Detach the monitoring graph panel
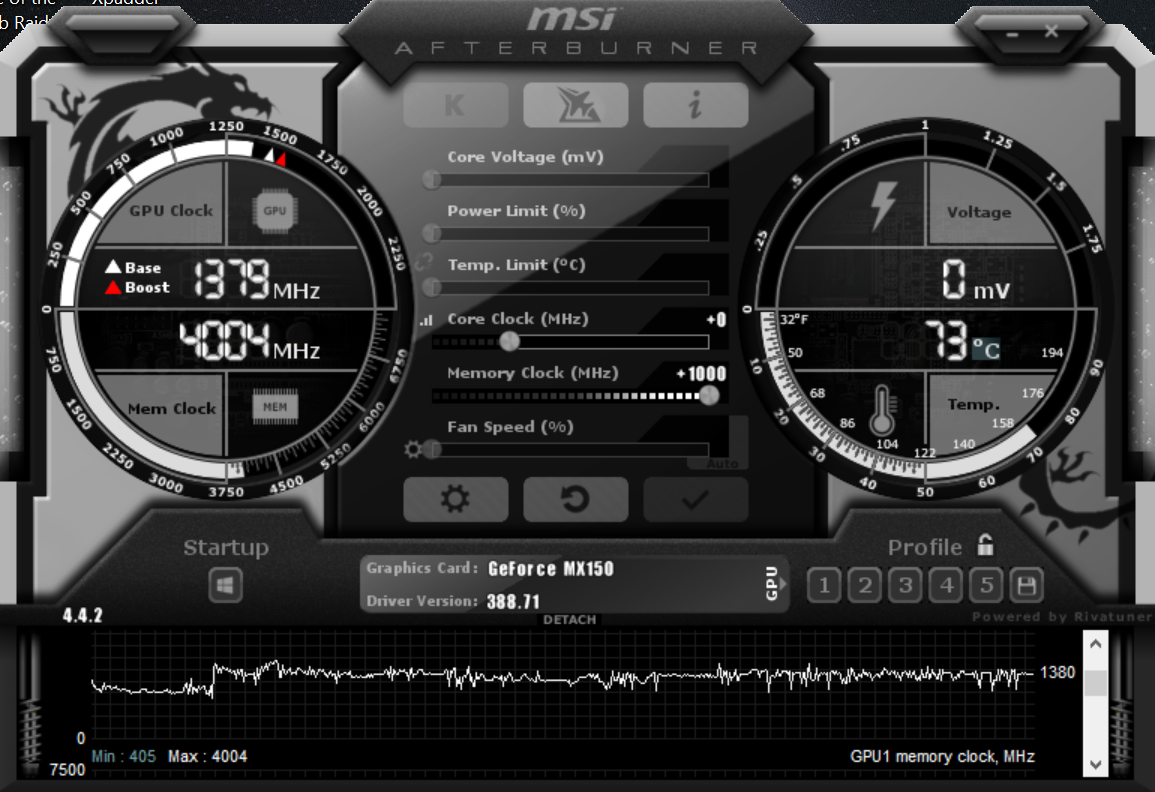 point(569,620)
